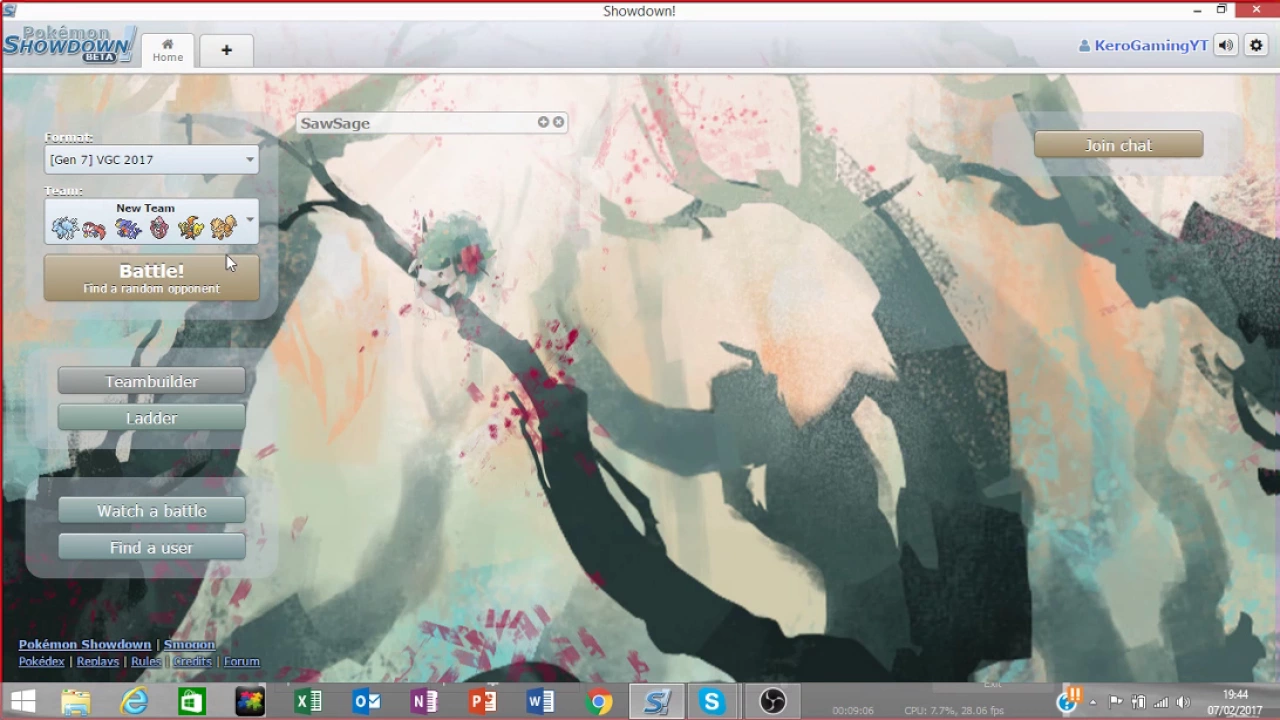
Task: Click Watch a battle
Action: point(151,511)
